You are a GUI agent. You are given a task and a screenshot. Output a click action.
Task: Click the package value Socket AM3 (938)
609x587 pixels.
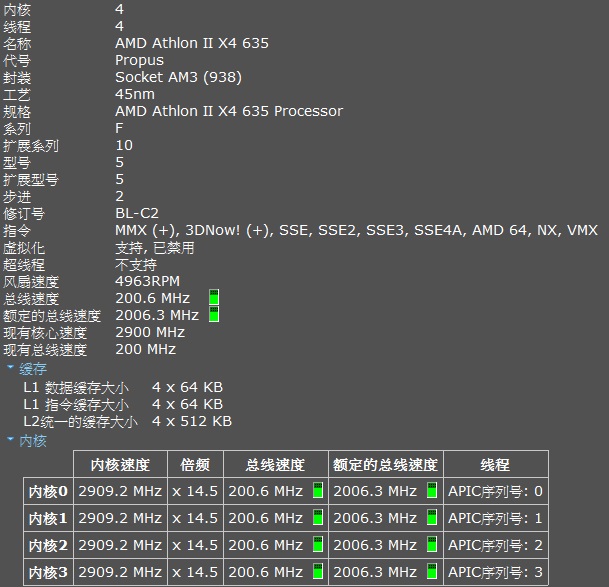click(x=178, y=77)
